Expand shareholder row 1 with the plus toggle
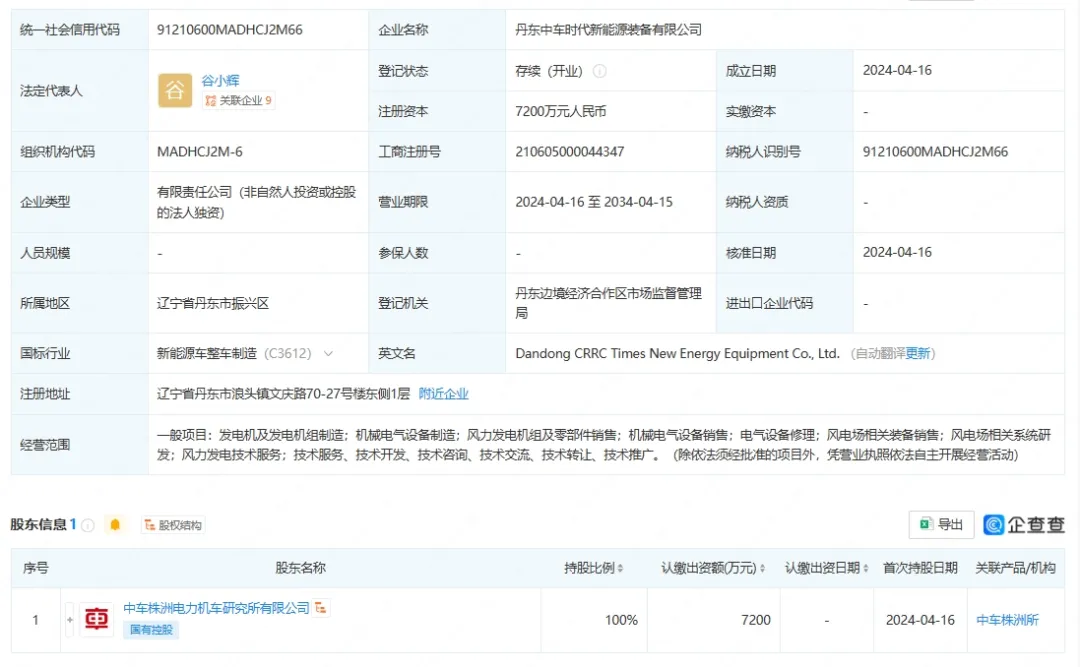 [x=70, y=620]
